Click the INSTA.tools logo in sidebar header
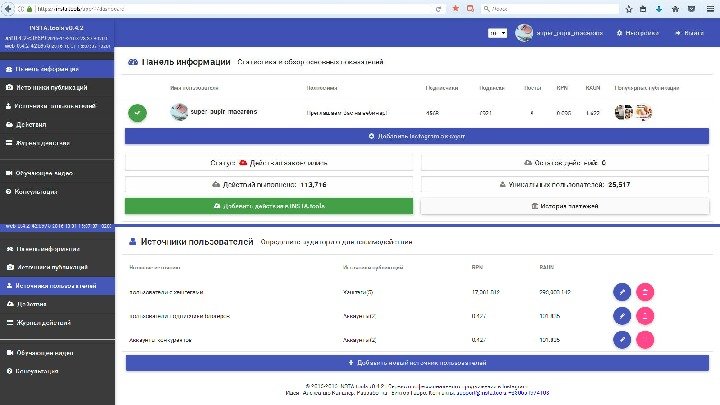This screenshot has height=405, width=720. (56, 28)
